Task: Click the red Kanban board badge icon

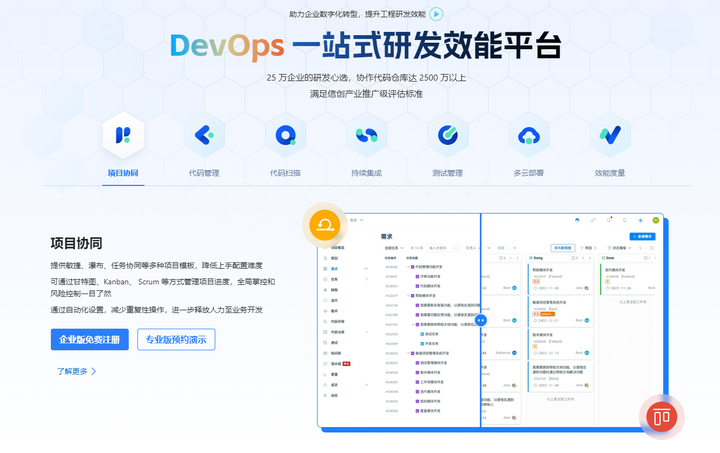Action: pos(661,417)
